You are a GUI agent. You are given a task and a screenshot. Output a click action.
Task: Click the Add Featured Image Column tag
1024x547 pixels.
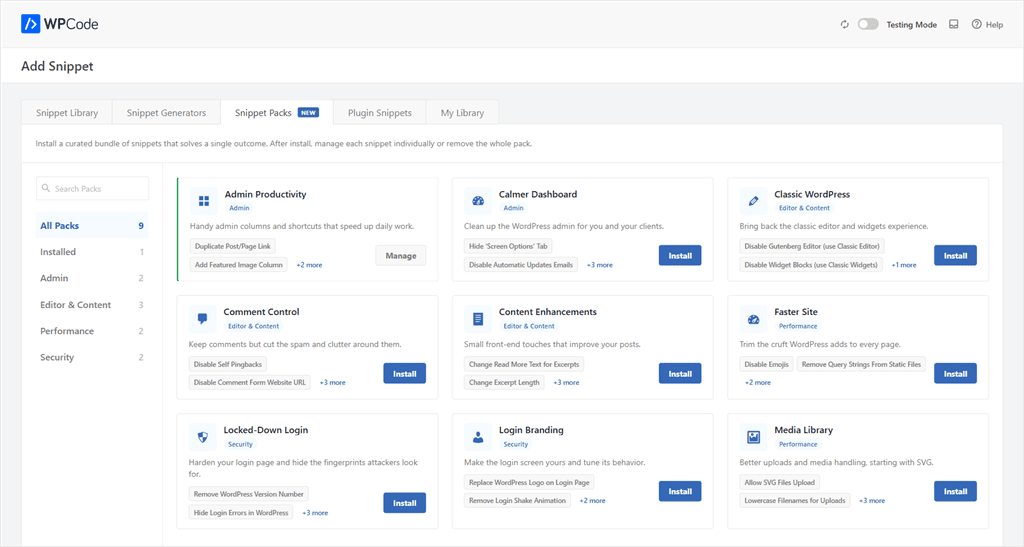(x=238, y=265)
